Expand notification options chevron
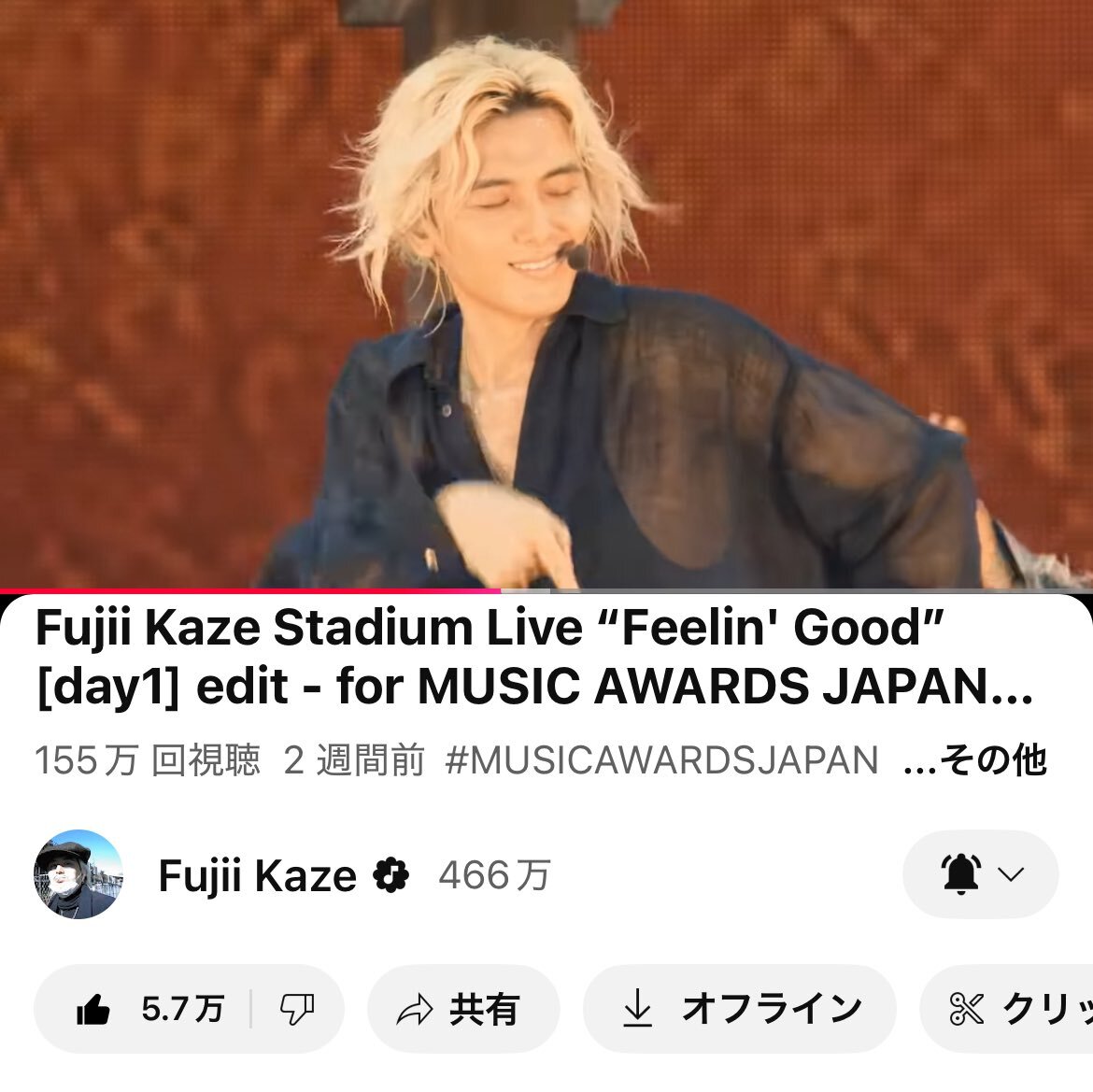1093x1092 pixels. [1011, 873]
